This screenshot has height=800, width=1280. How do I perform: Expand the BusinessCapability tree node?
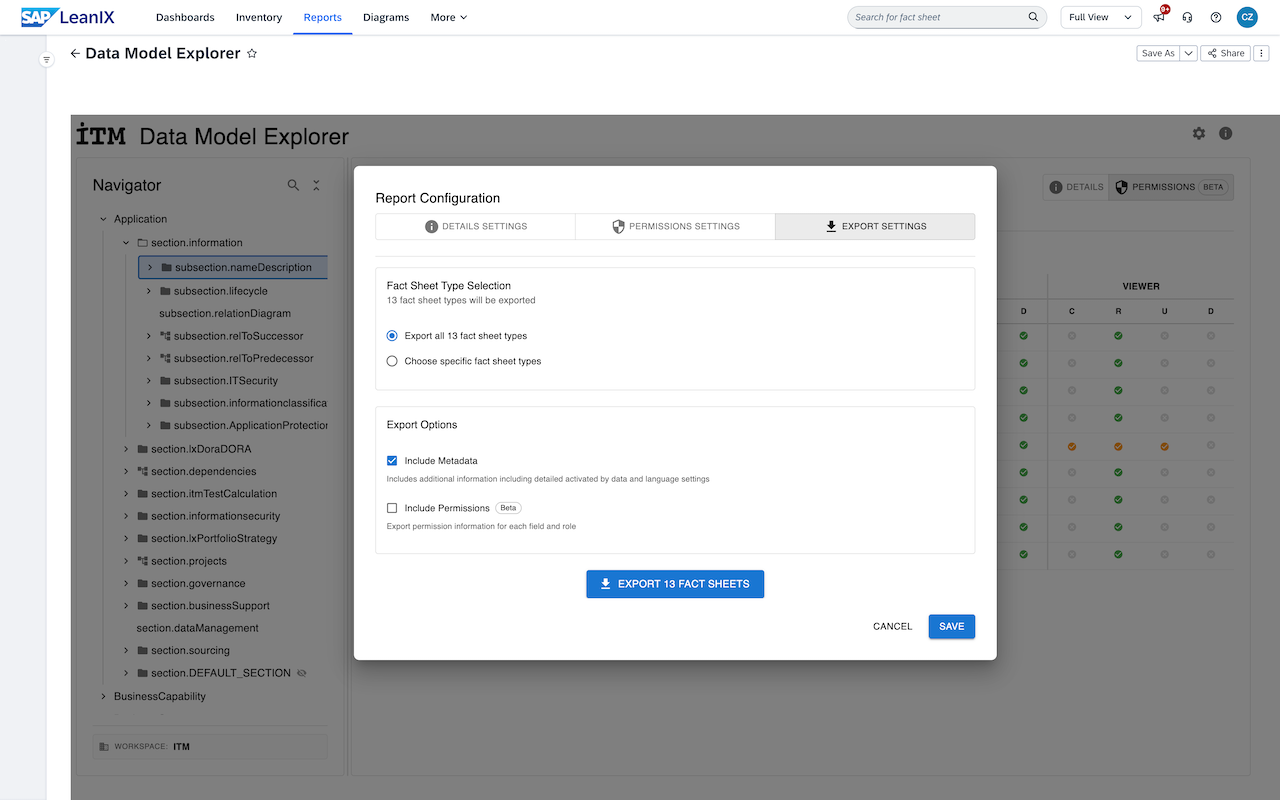[x=103, y=696]
